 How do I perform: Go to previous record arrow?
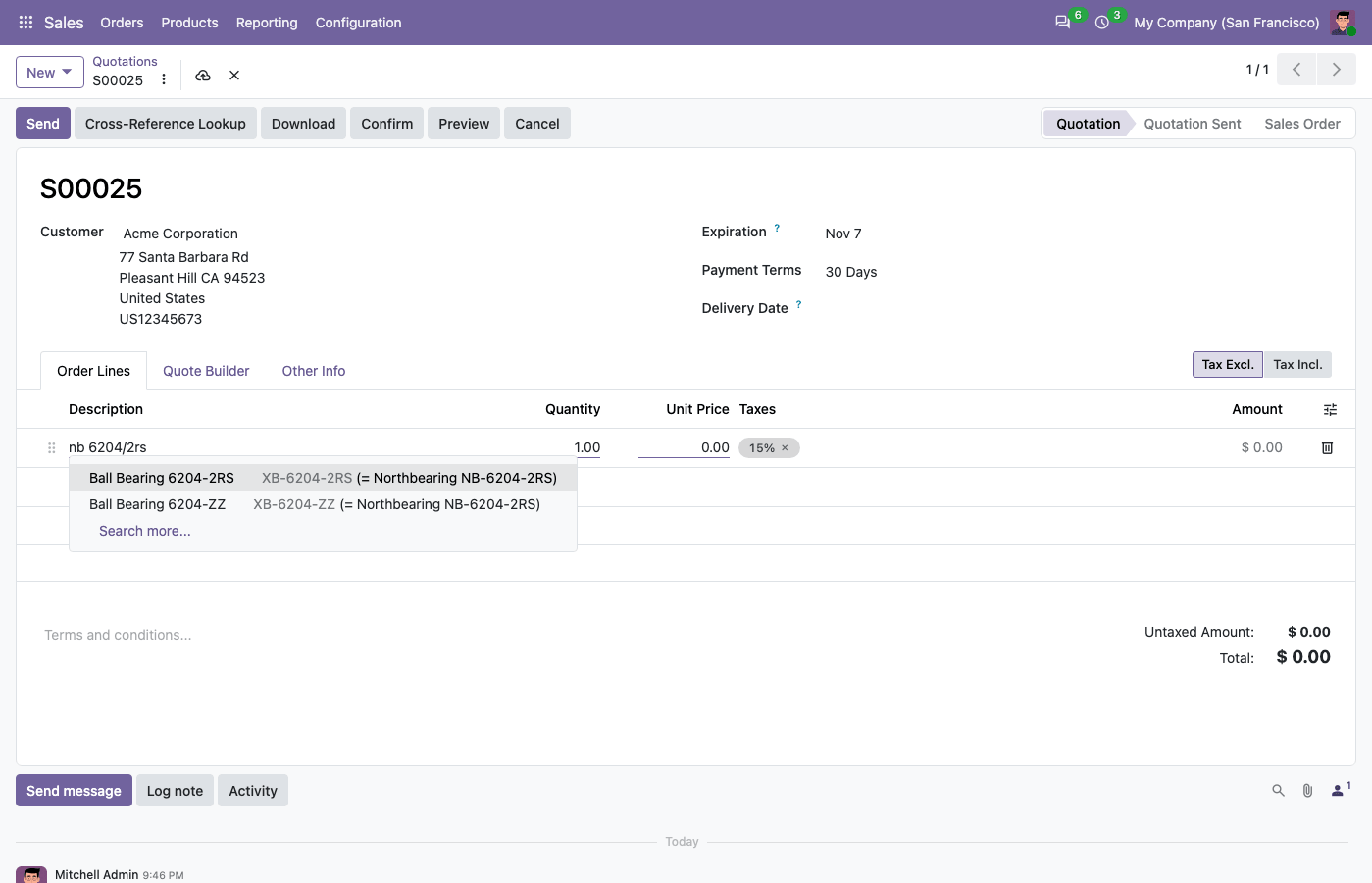click(1296, 70)
